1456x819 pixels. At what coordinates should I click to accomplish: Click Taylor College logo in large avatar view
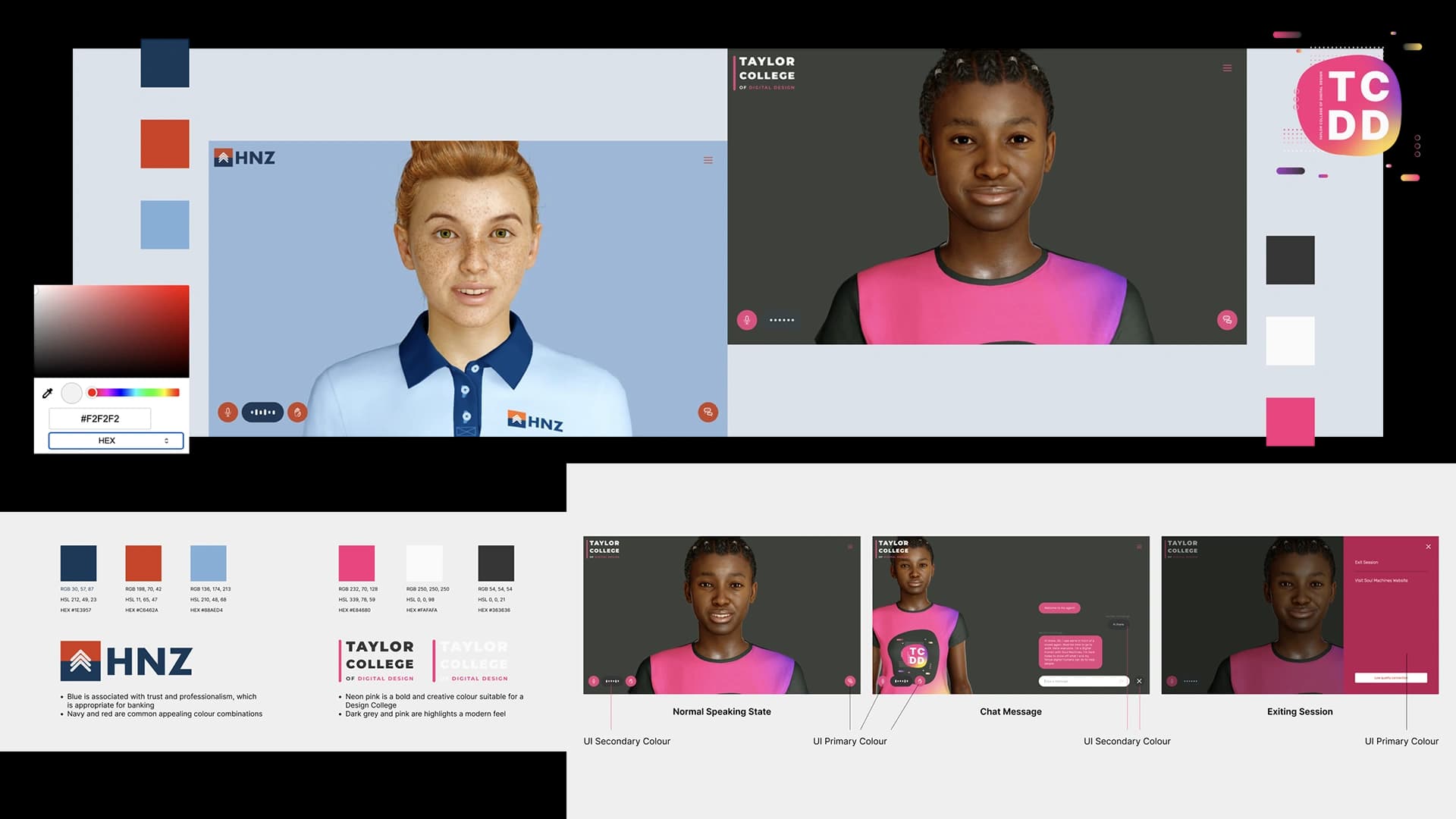[764, 73]
